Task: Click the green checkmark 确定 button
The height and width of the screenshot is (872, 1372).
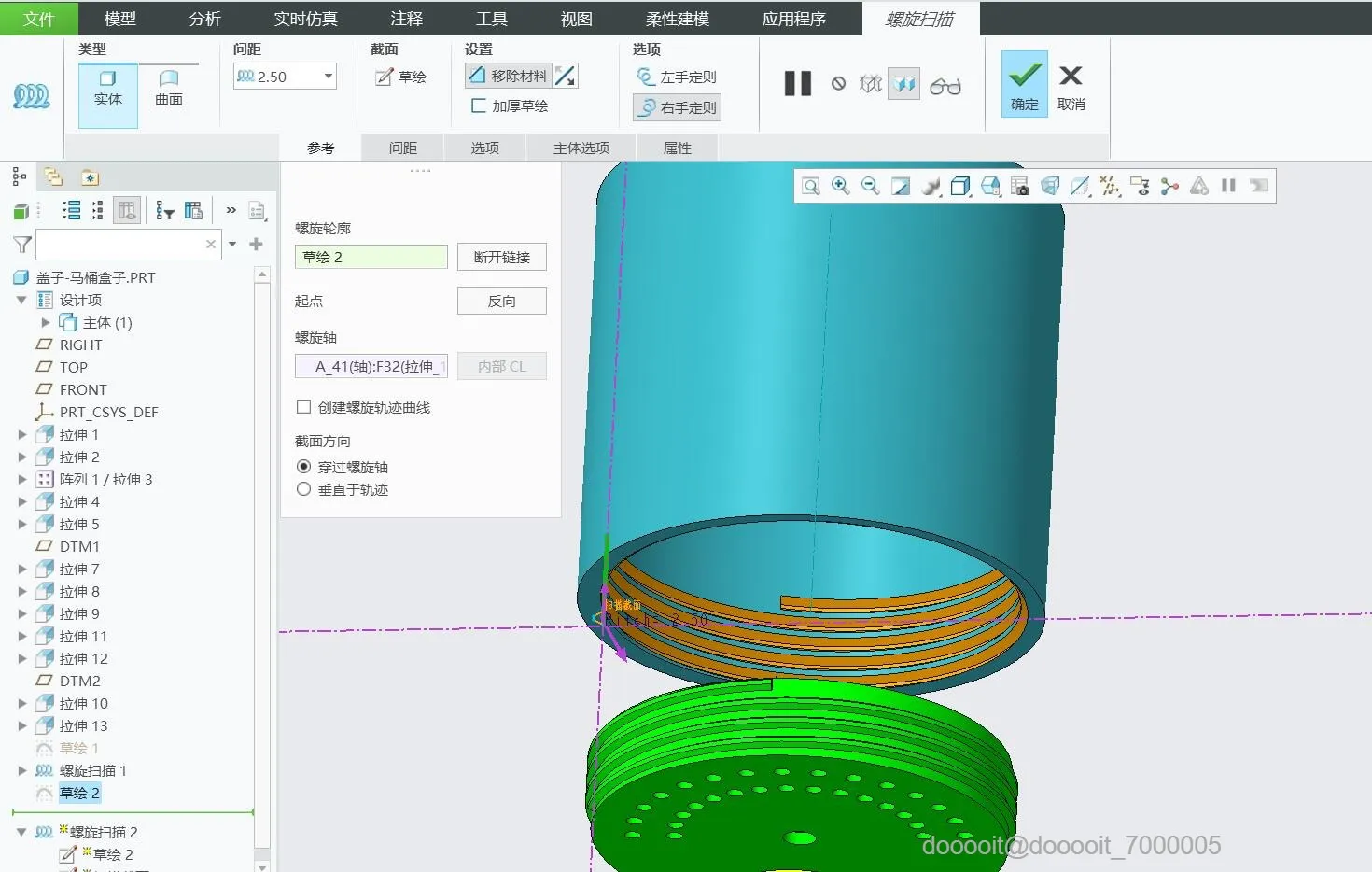Action: click(x=1024, y=84)
